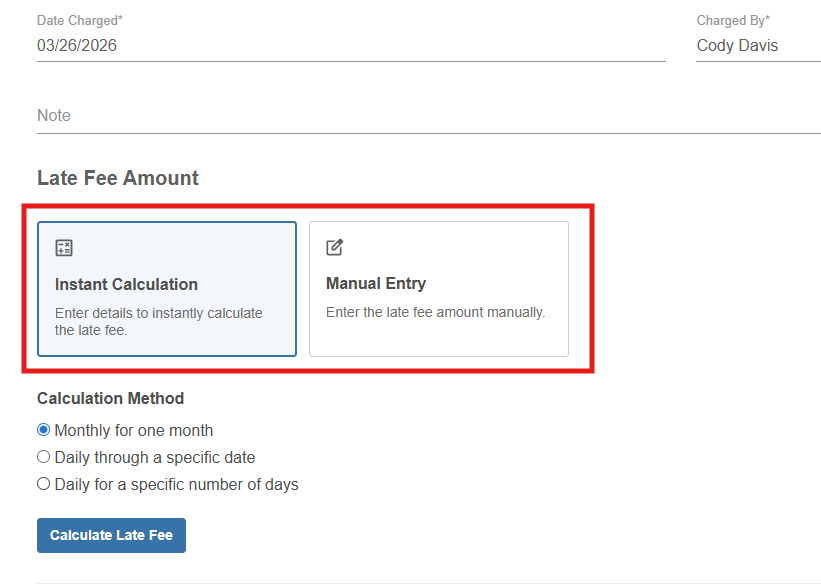
Task: Click the calculator icon on Instant Calculation
Action: (x=64, y=248)
